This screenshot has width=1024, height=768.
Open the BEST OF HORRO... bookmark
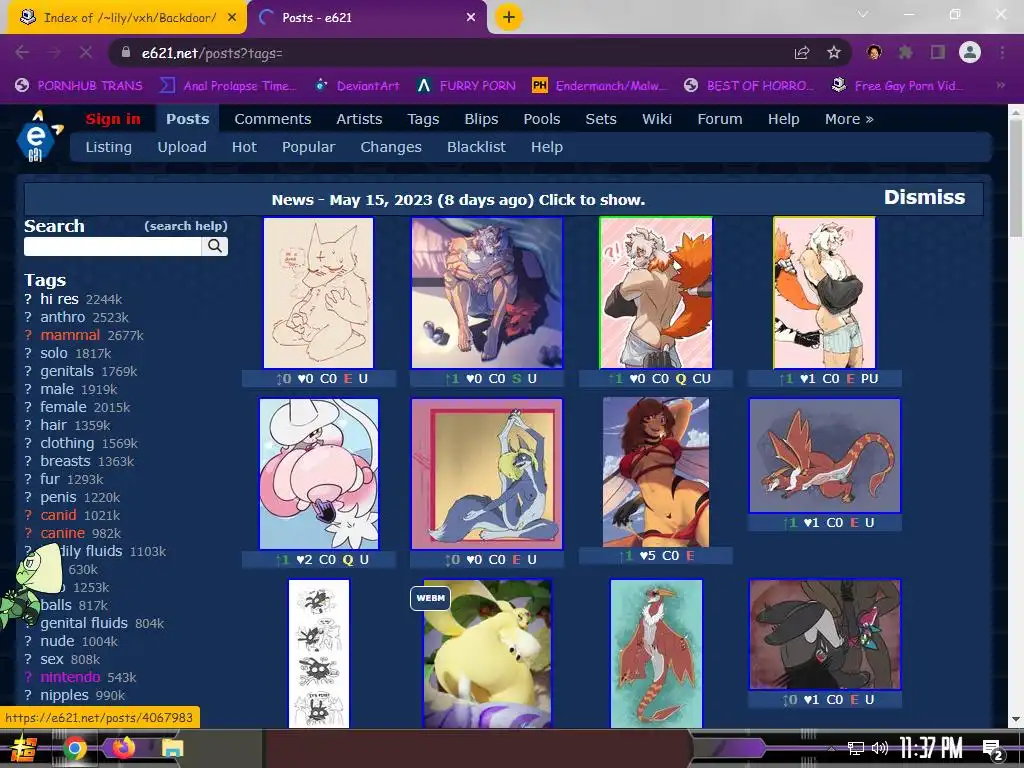(749, 86)
